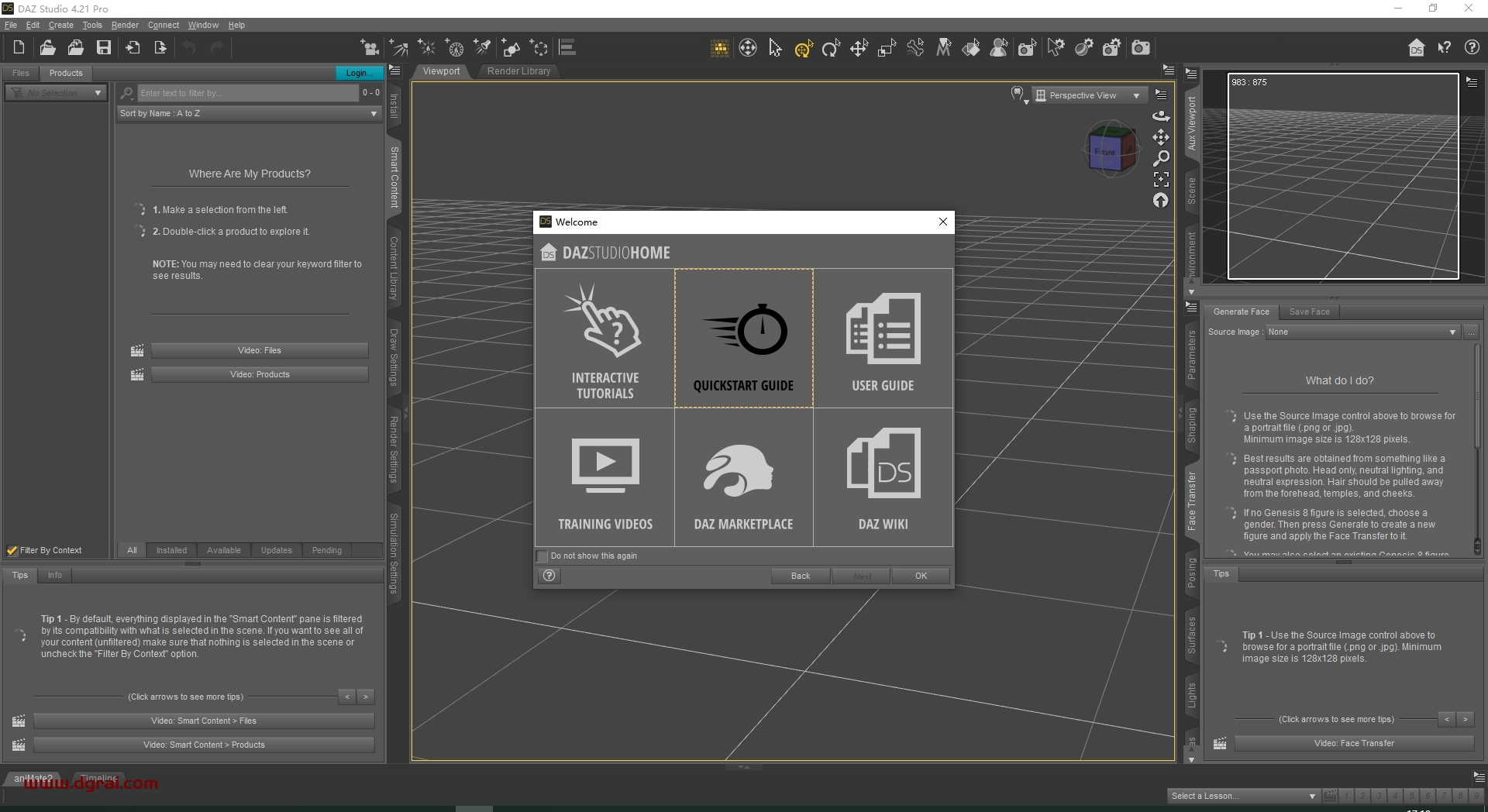Click the Smart Content filter text field
Screen dimensions: 1488x812
tap(248, 93)
